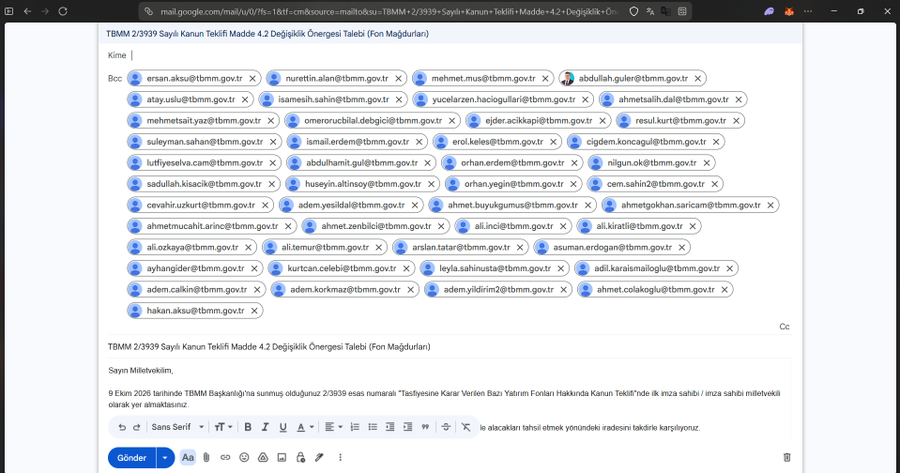Remove resul.kurt@tbmm.gov.tr recipient
Viewport: 900px width, 473px height.
pos(736,121)
